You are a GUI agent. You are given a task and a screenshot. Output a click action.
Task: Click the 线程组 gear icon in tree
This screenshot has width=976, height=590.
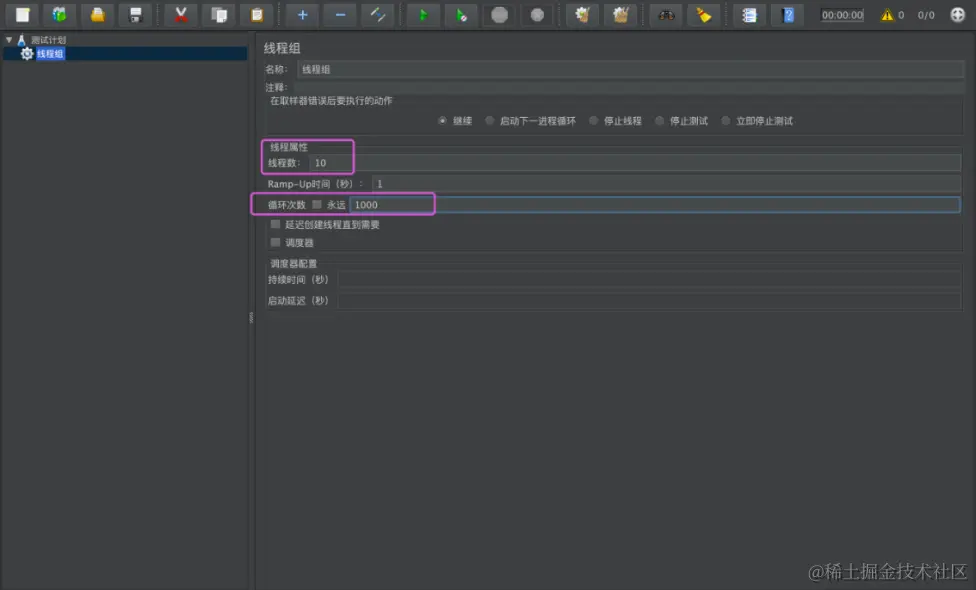[x=27, y=54]
